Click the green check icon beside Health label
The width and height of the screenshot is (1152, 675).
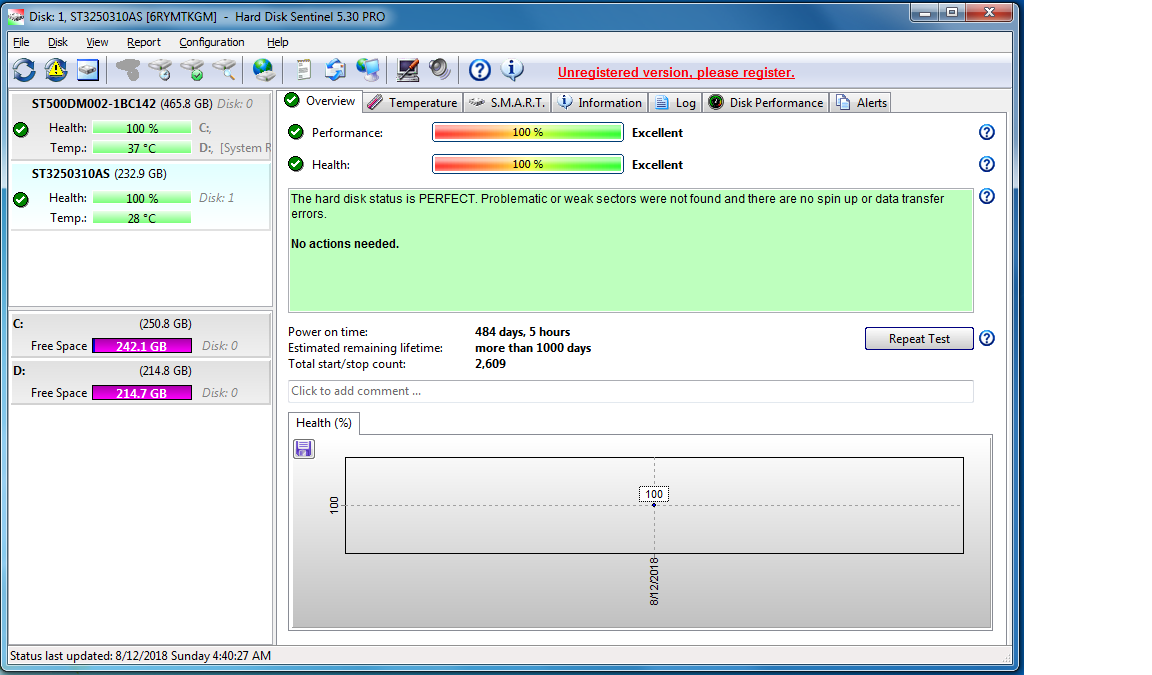pos(296,164)
